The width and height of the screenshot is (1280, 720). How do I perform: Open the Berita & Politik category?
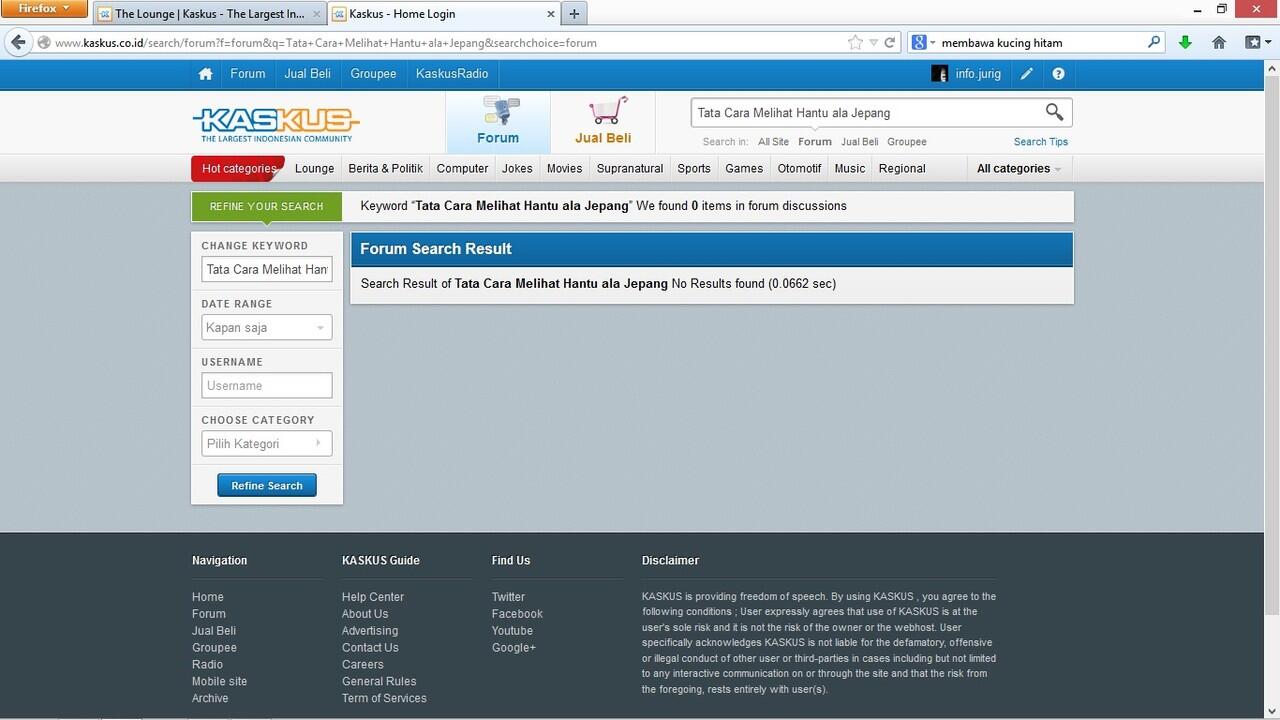(386, 169)
